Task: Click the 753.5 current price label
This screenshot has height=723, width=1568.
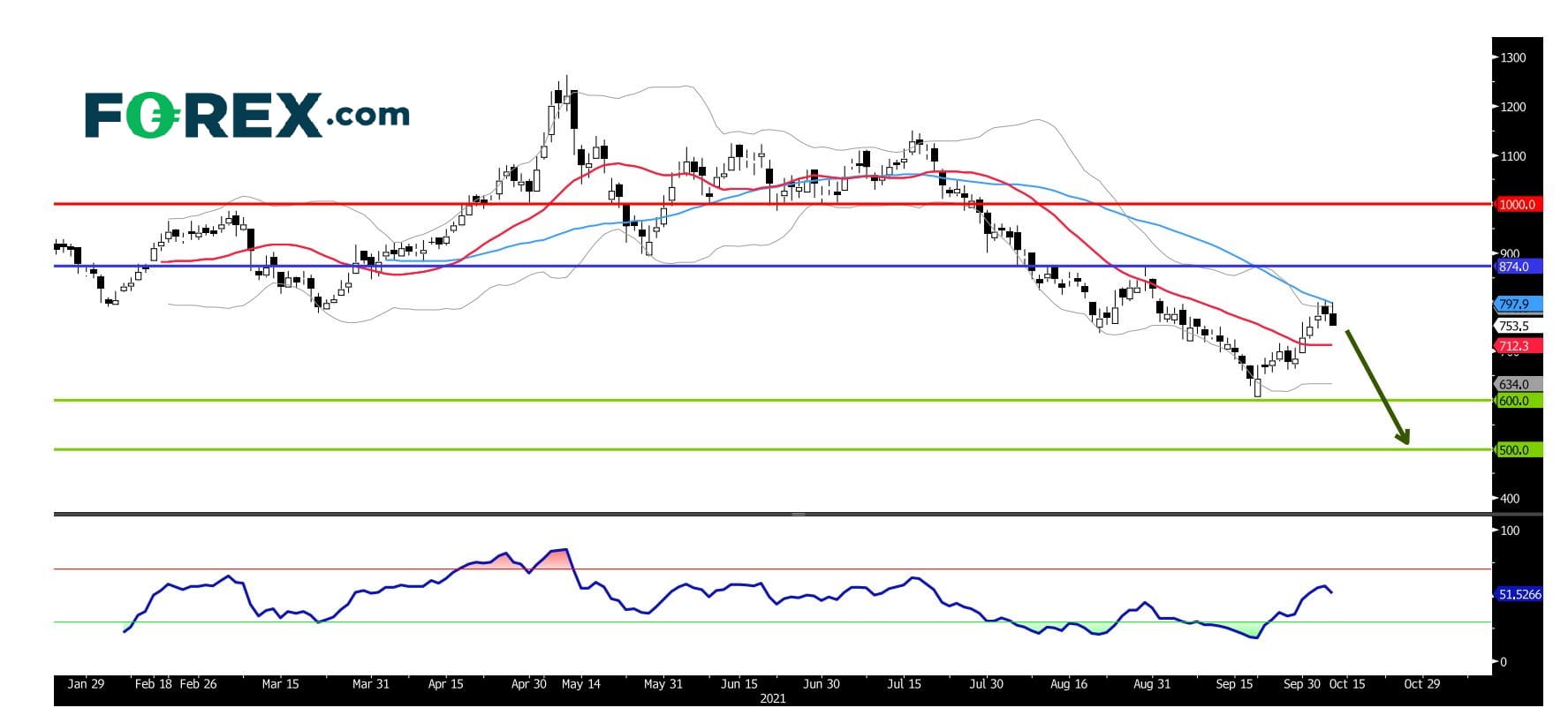Action: click(x=1514, y=326)
